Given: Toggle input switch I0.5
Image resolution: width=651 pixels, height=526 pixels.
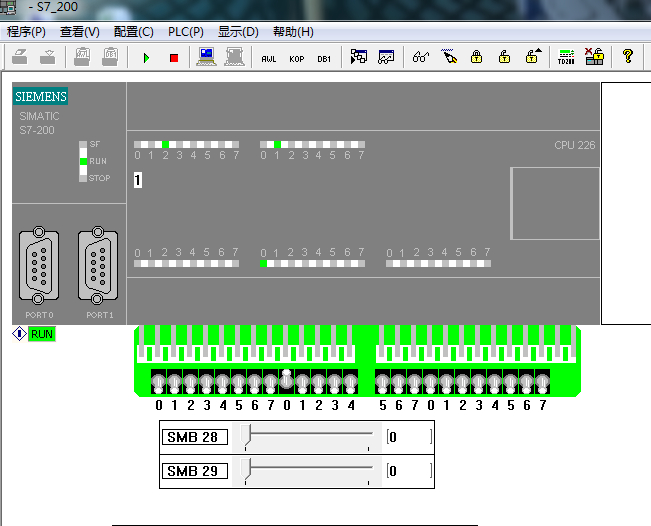Looking at the screenshot, I should (x=239, y=382).
